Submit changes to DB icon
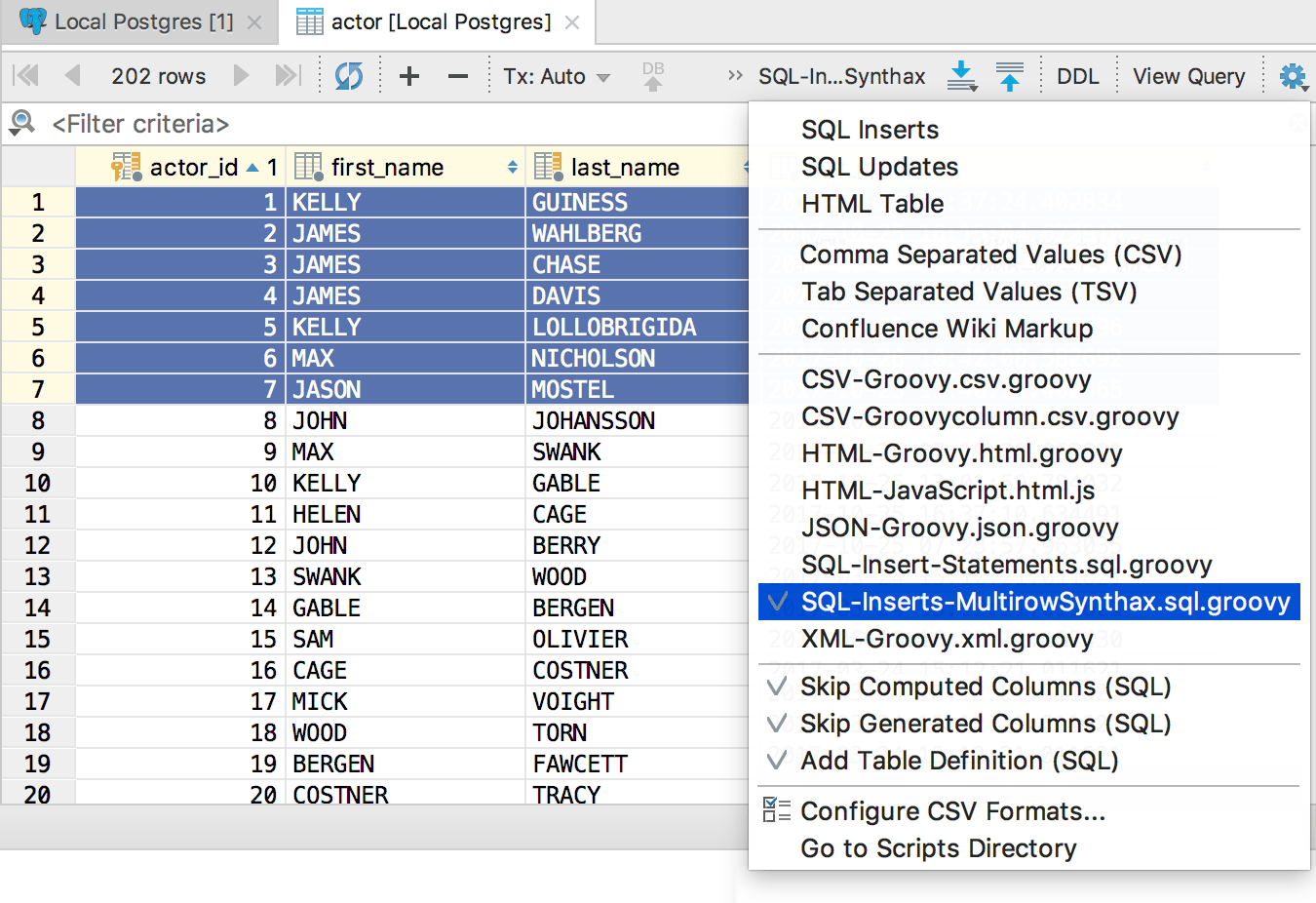This screenshot has width=1316, height=903. point(653,76)
